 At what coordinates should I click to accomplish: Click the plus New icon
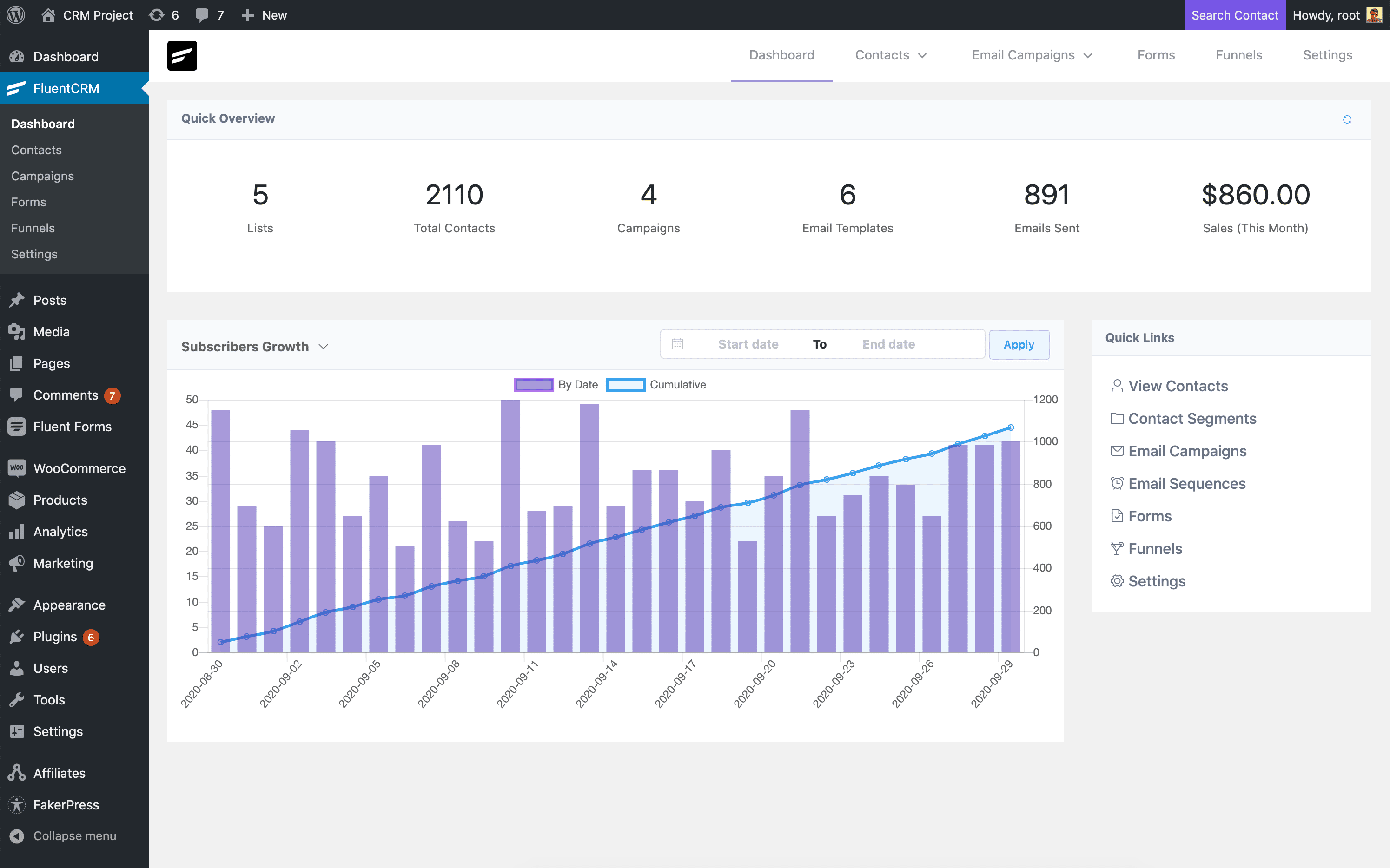(248, 15)
